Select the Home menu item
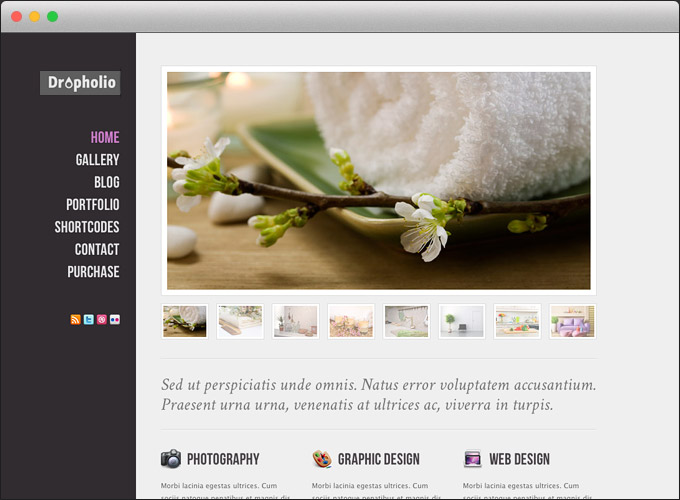The height and width of the screenshot is (500, 680). [104, 138]
